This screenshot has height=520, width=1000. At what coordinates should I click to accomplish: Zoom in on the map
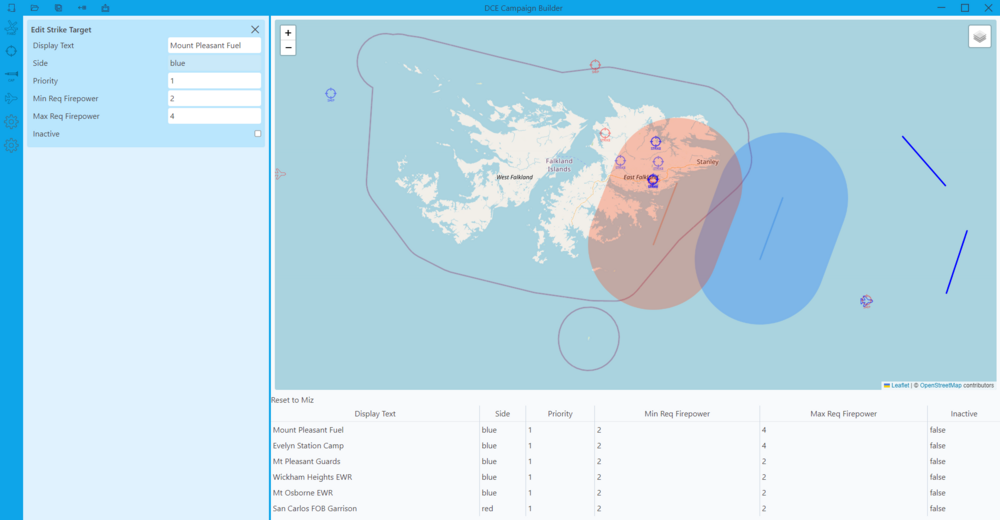click(288, 33)
